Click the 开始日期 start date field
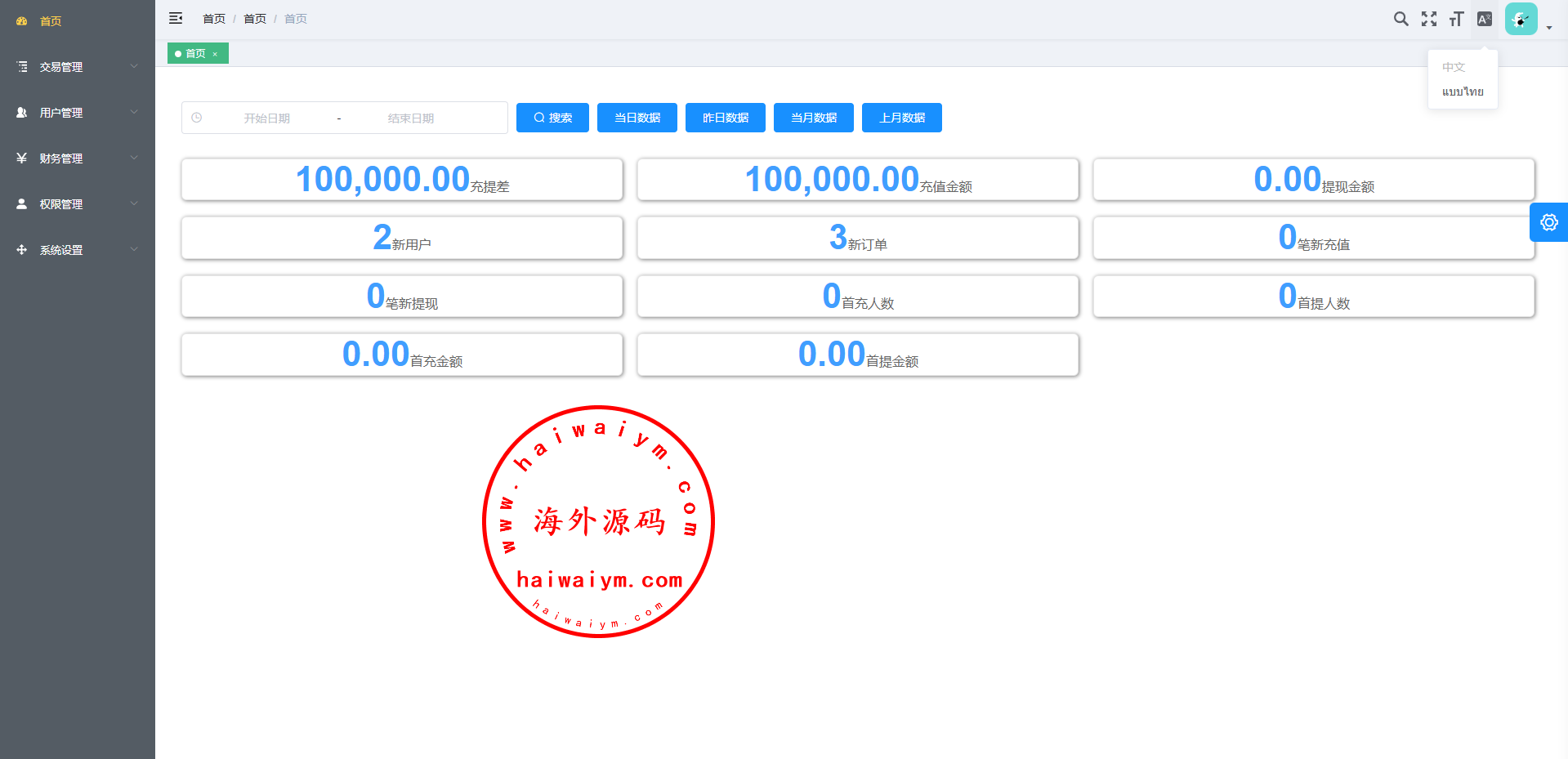 coord(267,118)
